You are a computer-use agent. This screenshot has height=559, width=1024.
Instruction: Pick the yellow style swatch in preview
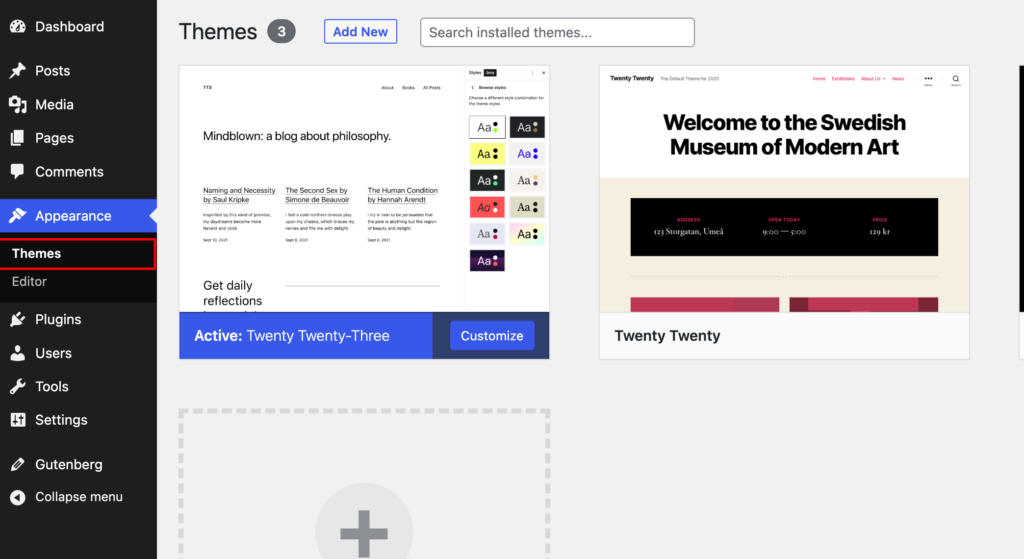tap(487, 154)
